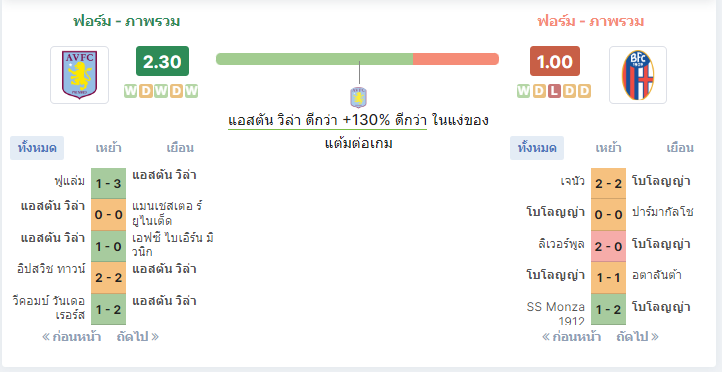Click Bologna's red L form badge
The height and width of the screenshot is (372, 722).
coord(554,91)
